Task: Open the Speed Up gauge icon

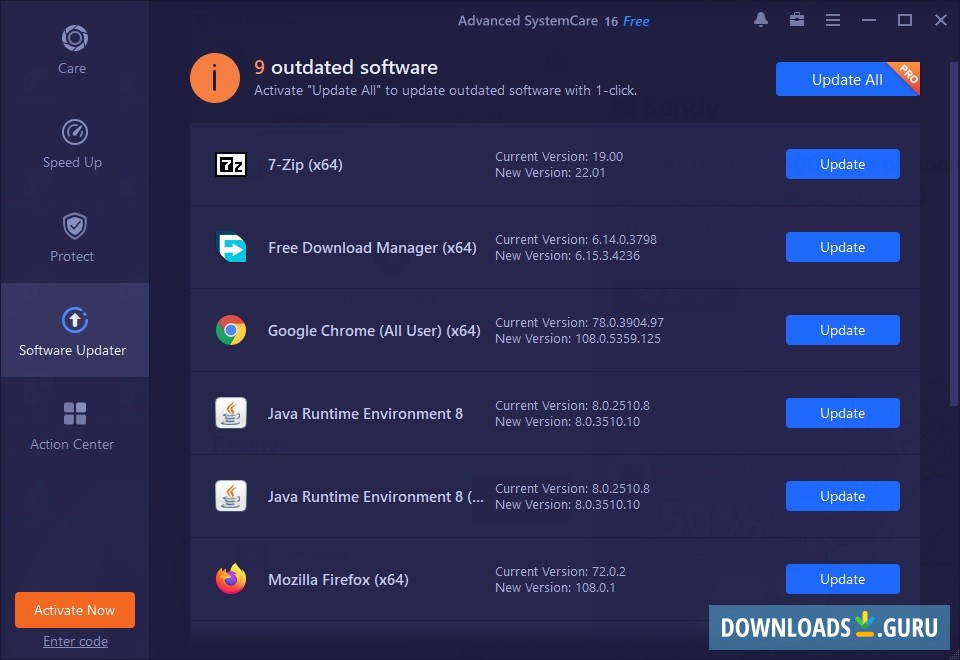Action: coord(75,132)
